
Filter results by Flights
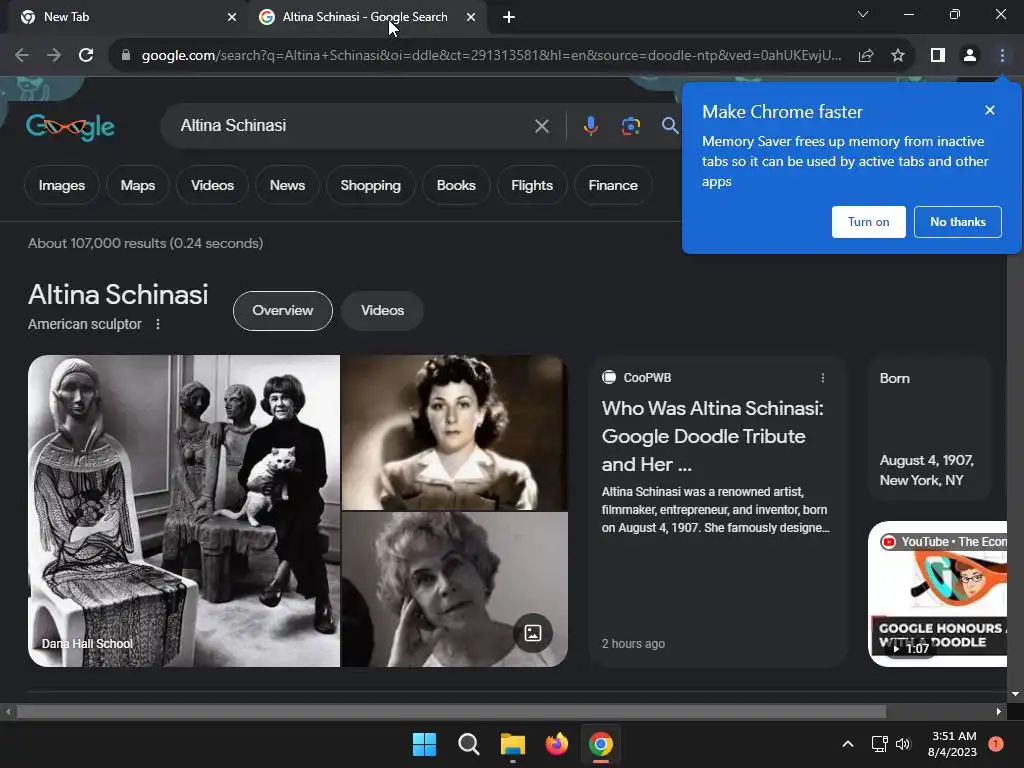pos(532,185)
